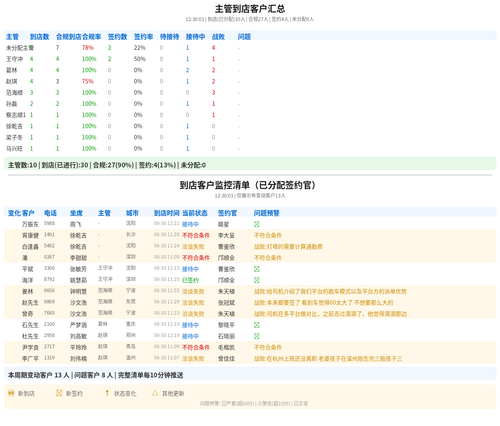500x426 pixels.
Task: Click the green check icon in 石先生's row
Action: pyautogui.click(x=257, y=325)
